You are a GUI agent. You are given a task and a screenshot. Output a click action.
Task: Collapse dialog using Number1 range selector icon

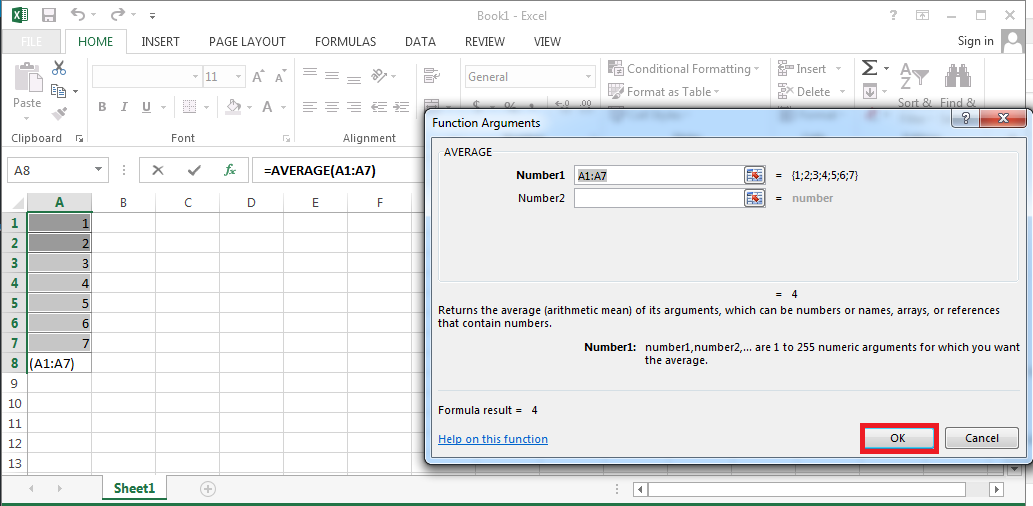[754, 175]
